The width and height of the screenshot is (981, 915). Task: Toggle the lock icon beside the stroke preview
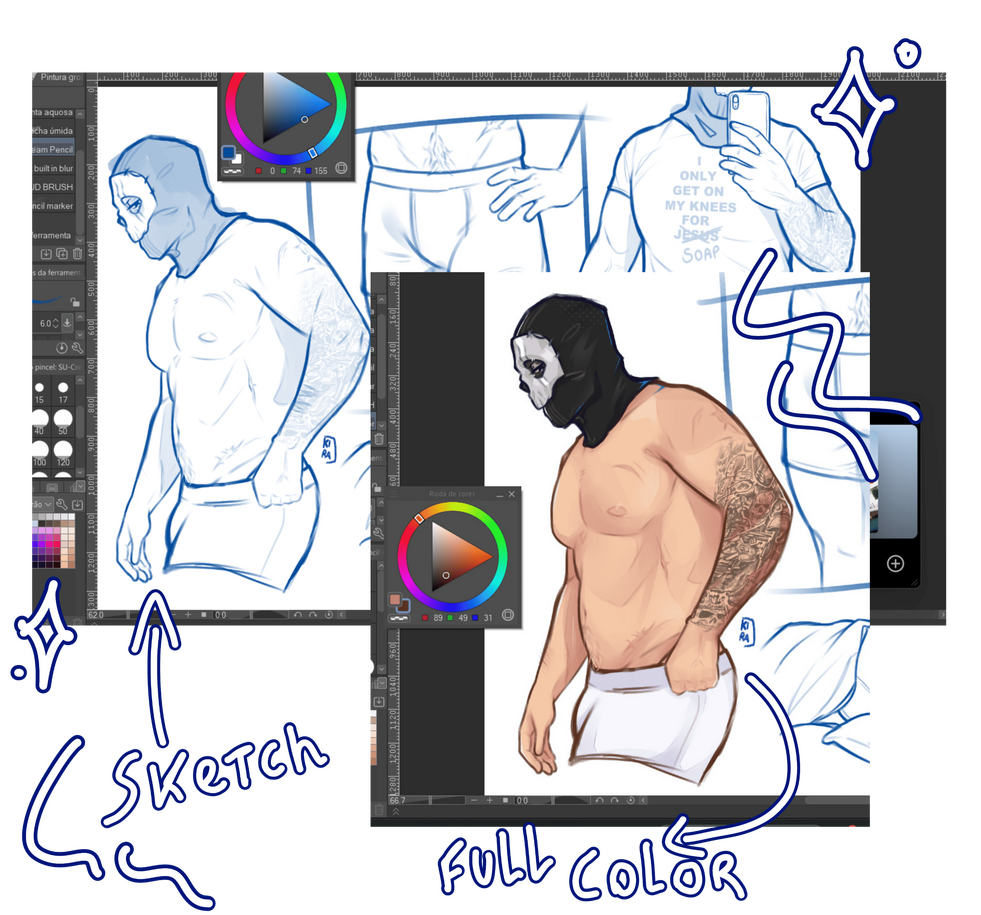76,302
